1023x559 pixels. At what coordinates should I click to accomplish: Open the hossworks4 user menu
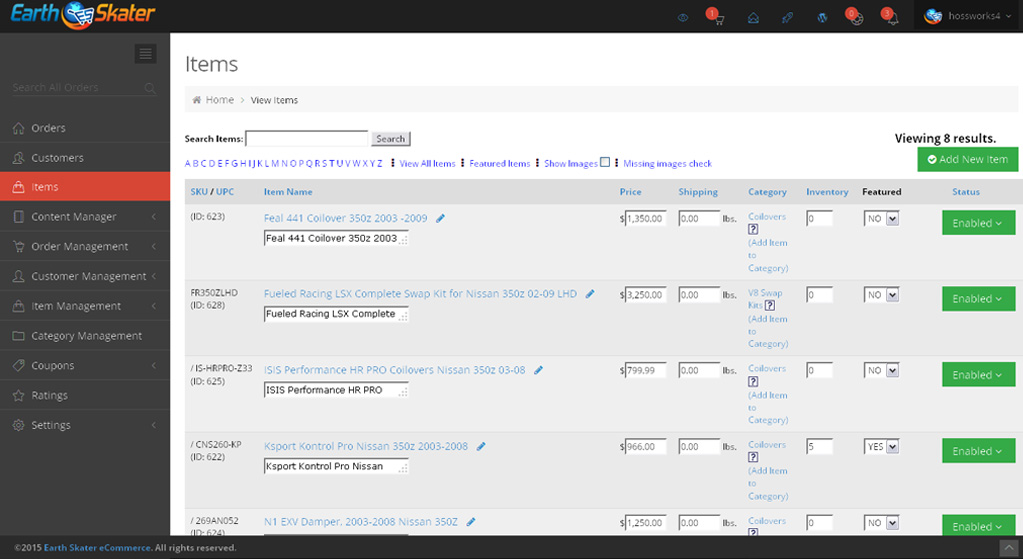tap(968, 16)
